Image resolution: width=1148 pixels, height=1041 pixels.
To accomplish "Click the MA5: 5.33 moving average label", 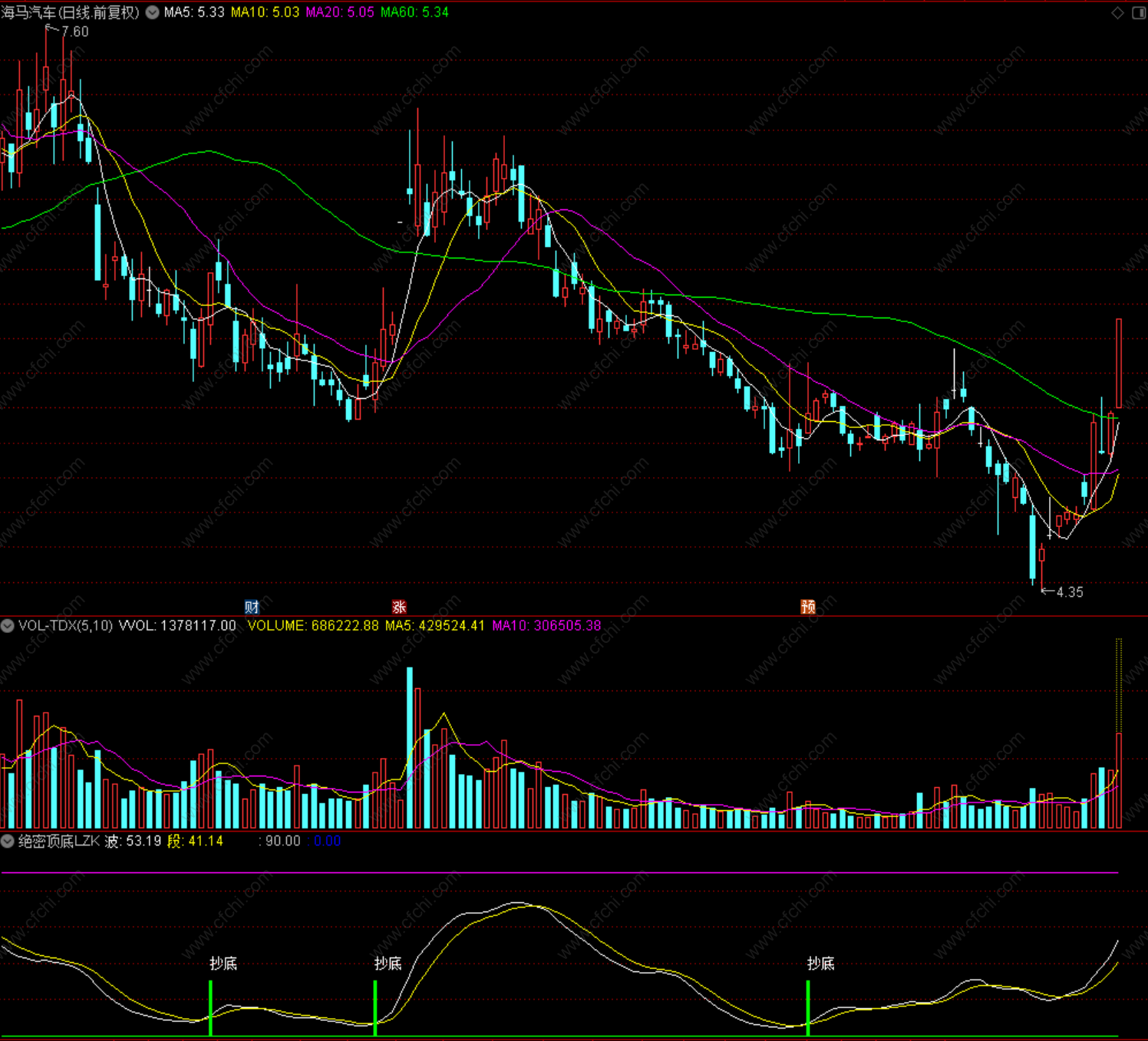I will click(x=194, y=12).
